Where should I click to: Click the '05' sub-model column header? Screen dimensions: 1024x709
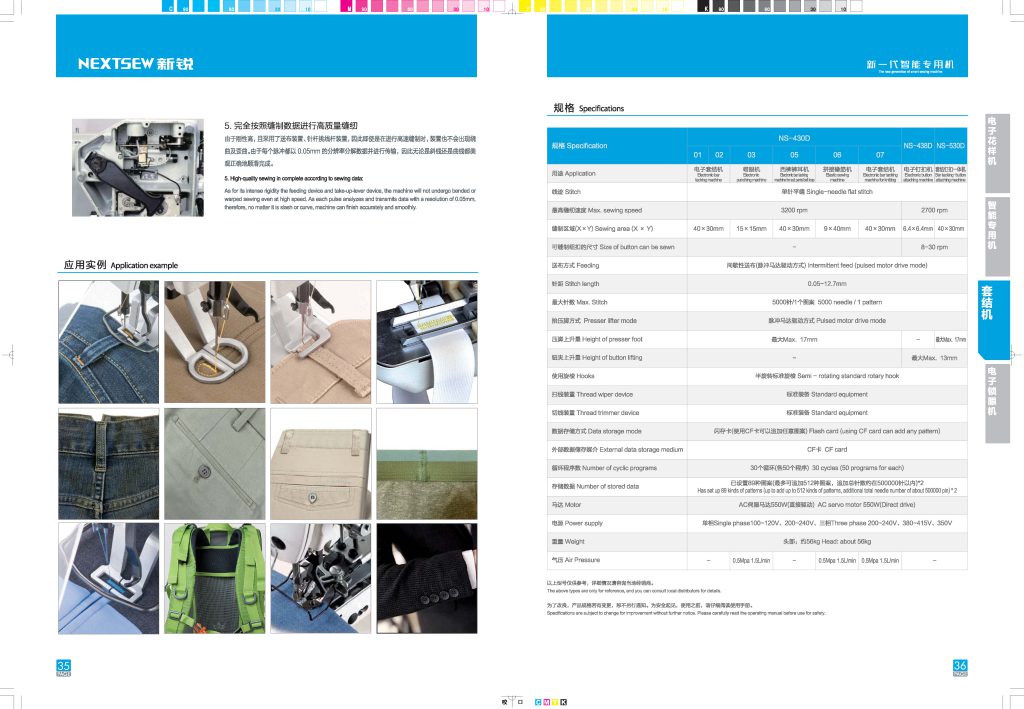793,155
